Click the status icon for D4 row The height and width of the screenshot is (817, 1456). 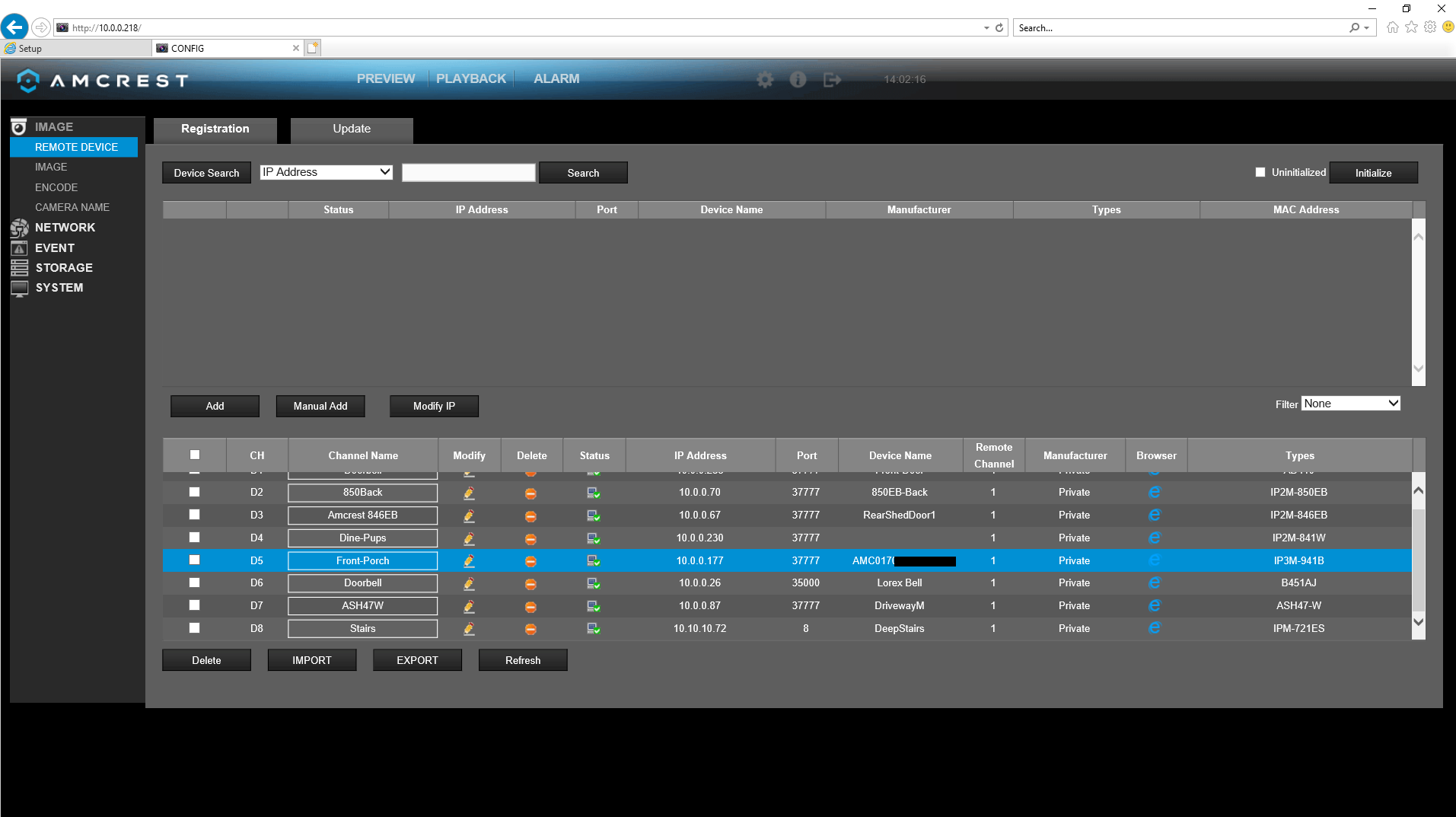[x=594, y=538]
